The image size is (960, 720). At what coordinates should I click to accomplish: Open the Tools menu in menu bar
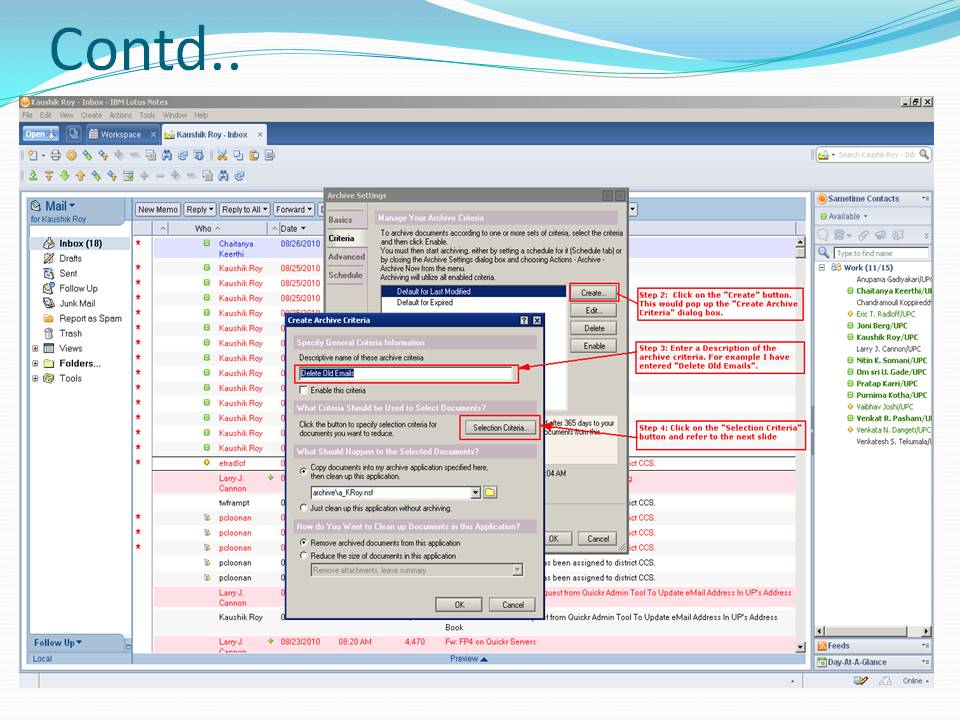148,115
